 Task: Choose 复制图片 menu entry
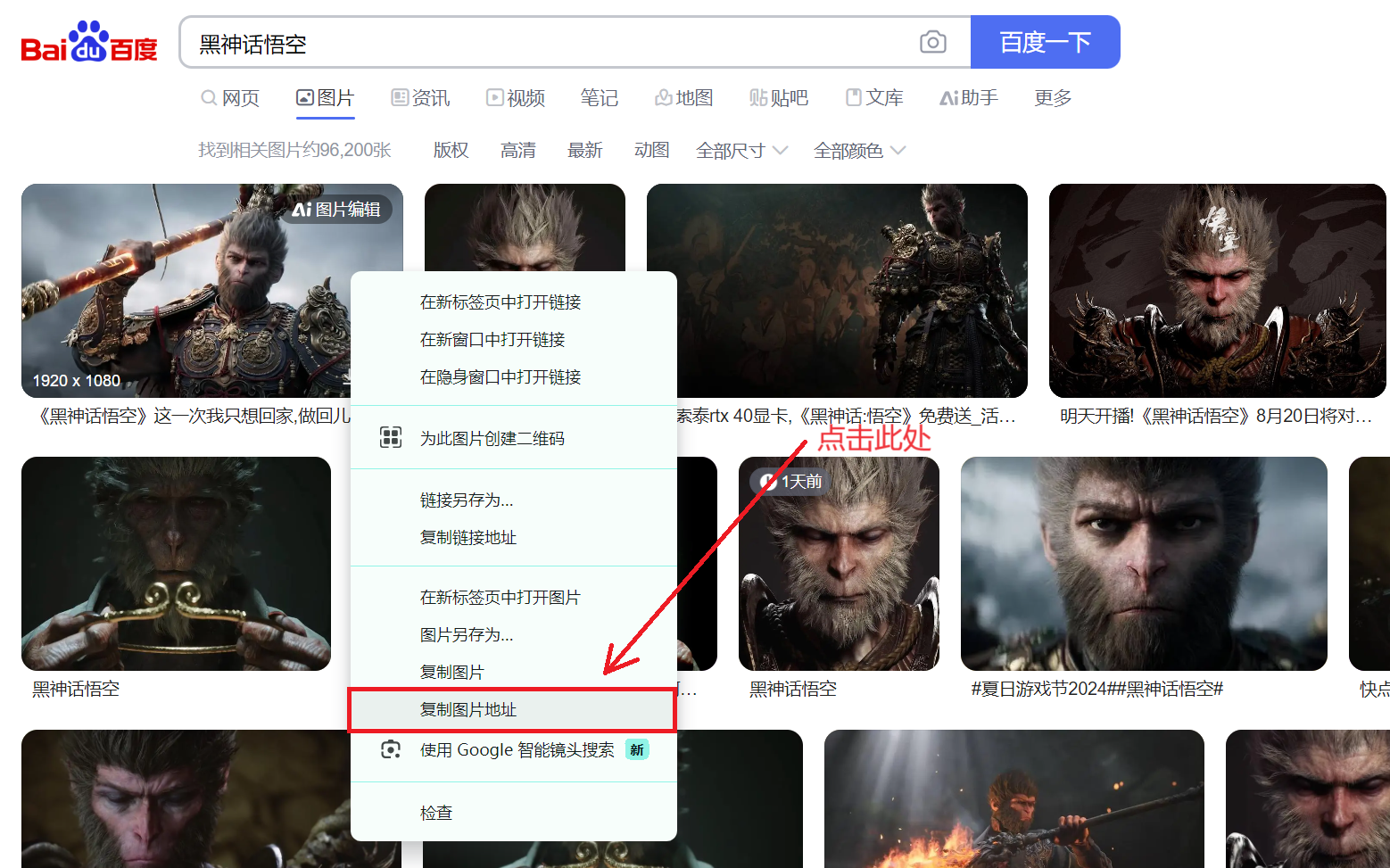[x=514, y=673]
